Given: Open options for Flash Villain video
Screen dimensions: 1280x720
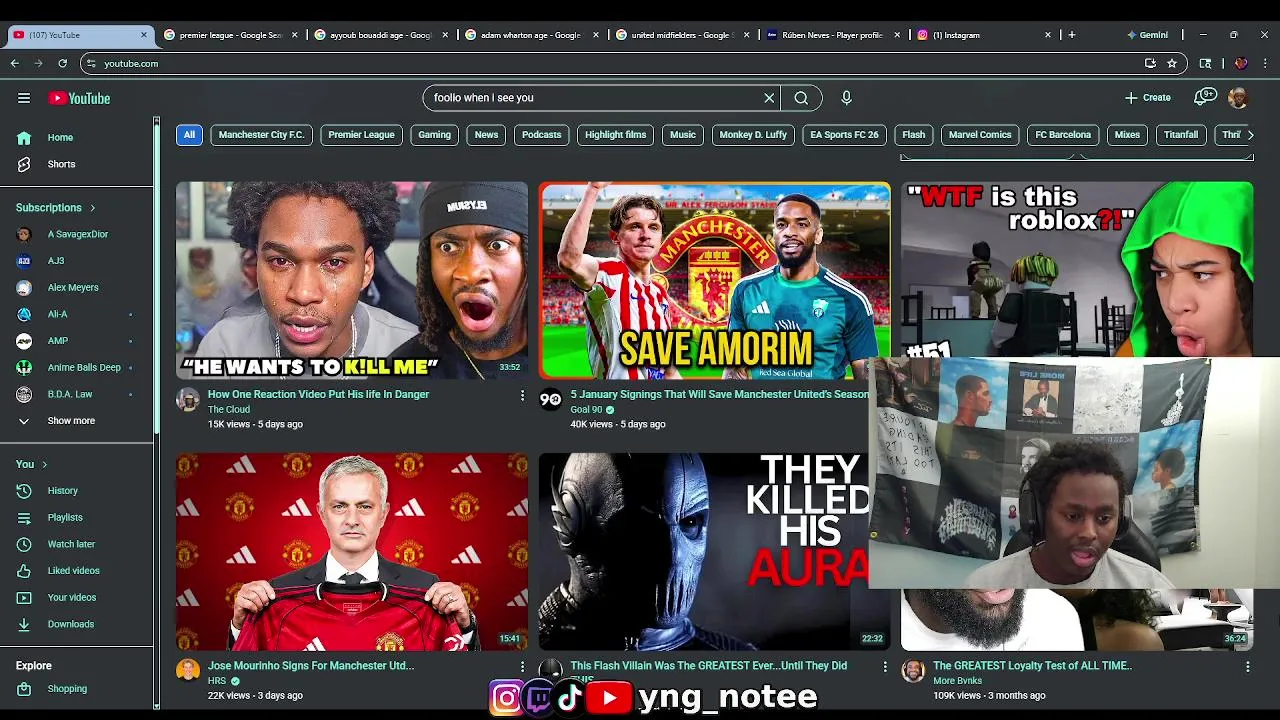Looking at the screenshot, I should 884,667.
